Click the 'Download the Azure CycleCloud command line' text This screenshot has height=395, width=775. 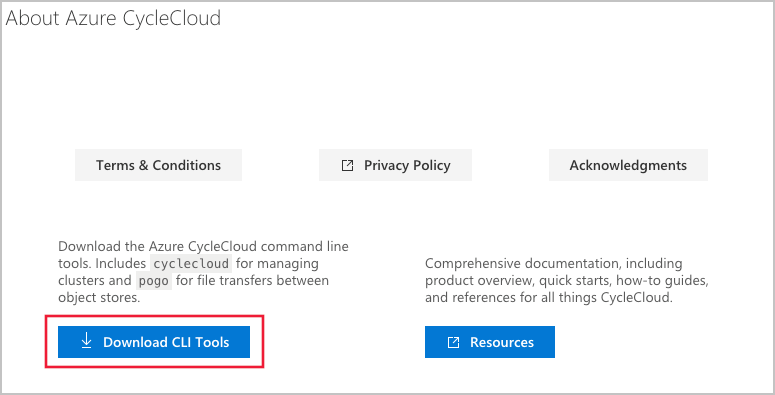pyautogui.click(x=203, y=246)
